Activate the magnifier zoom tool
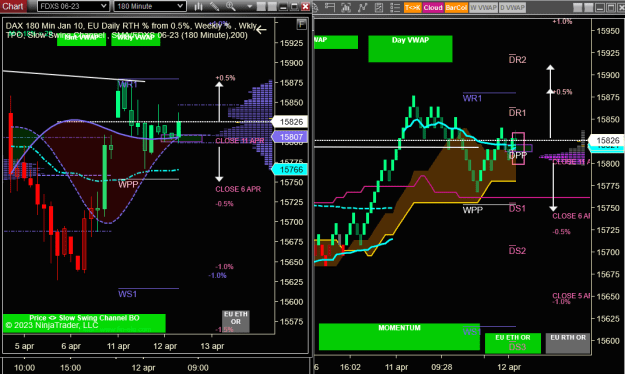The image size is (625, 374). 231,6
